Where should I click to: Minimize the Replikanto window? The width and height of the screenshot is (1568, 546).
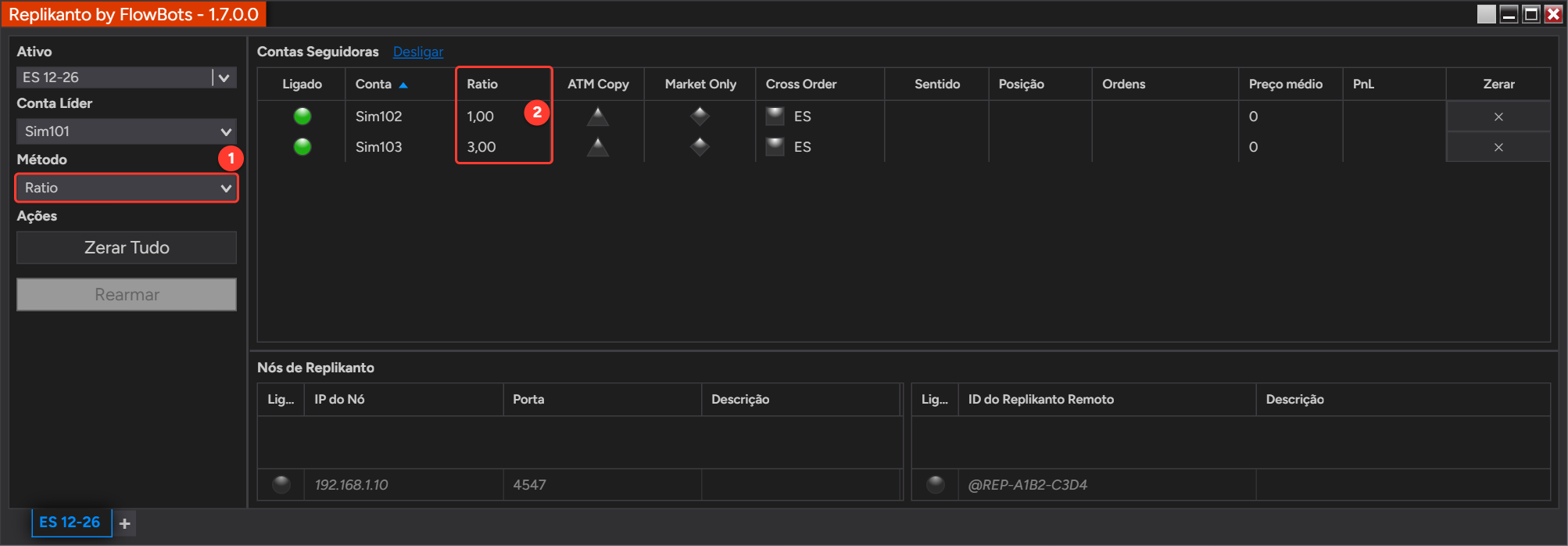1509,14
